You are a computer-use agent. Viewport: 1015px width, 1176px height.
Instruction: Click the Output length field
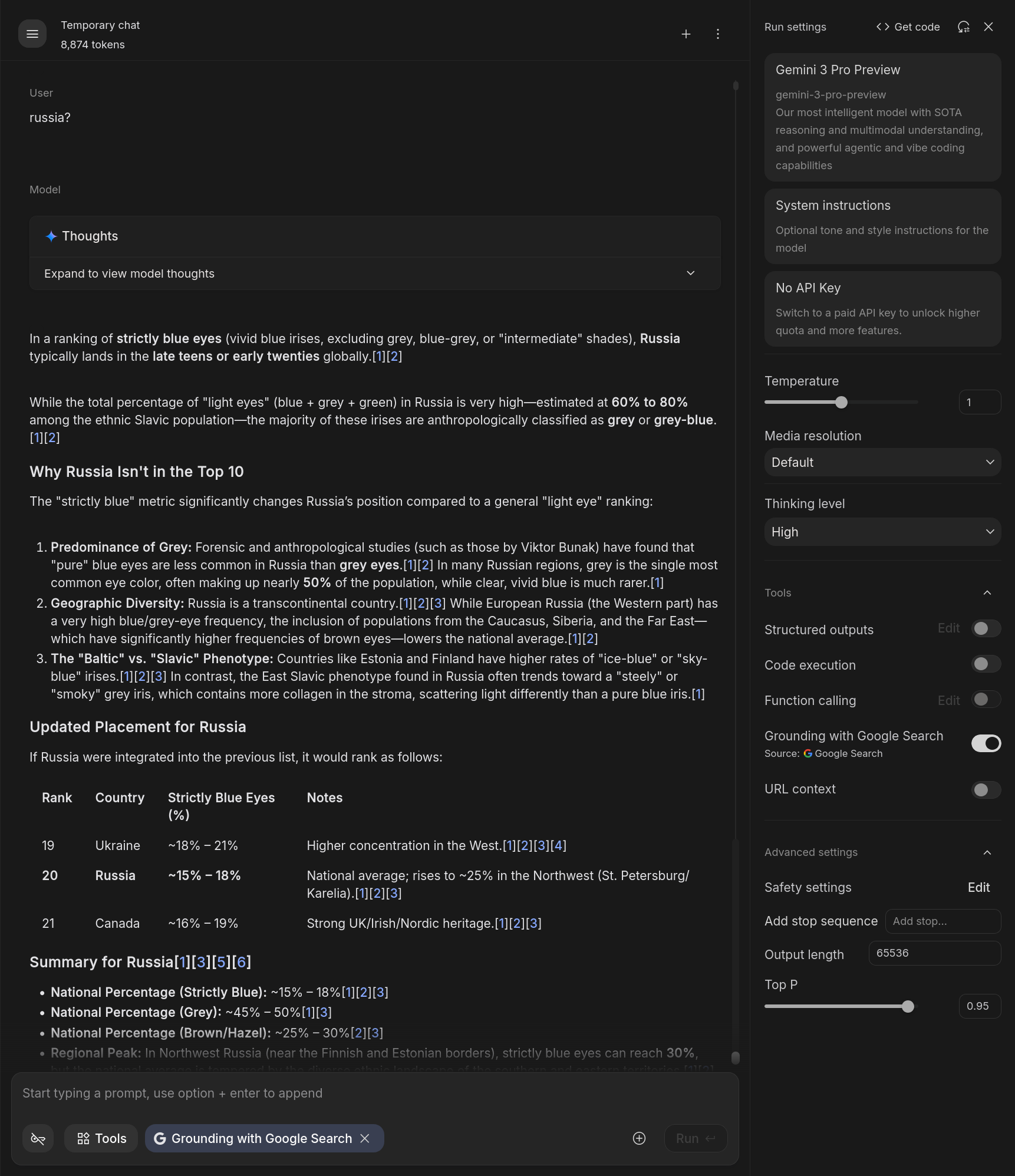click(935, 953)
